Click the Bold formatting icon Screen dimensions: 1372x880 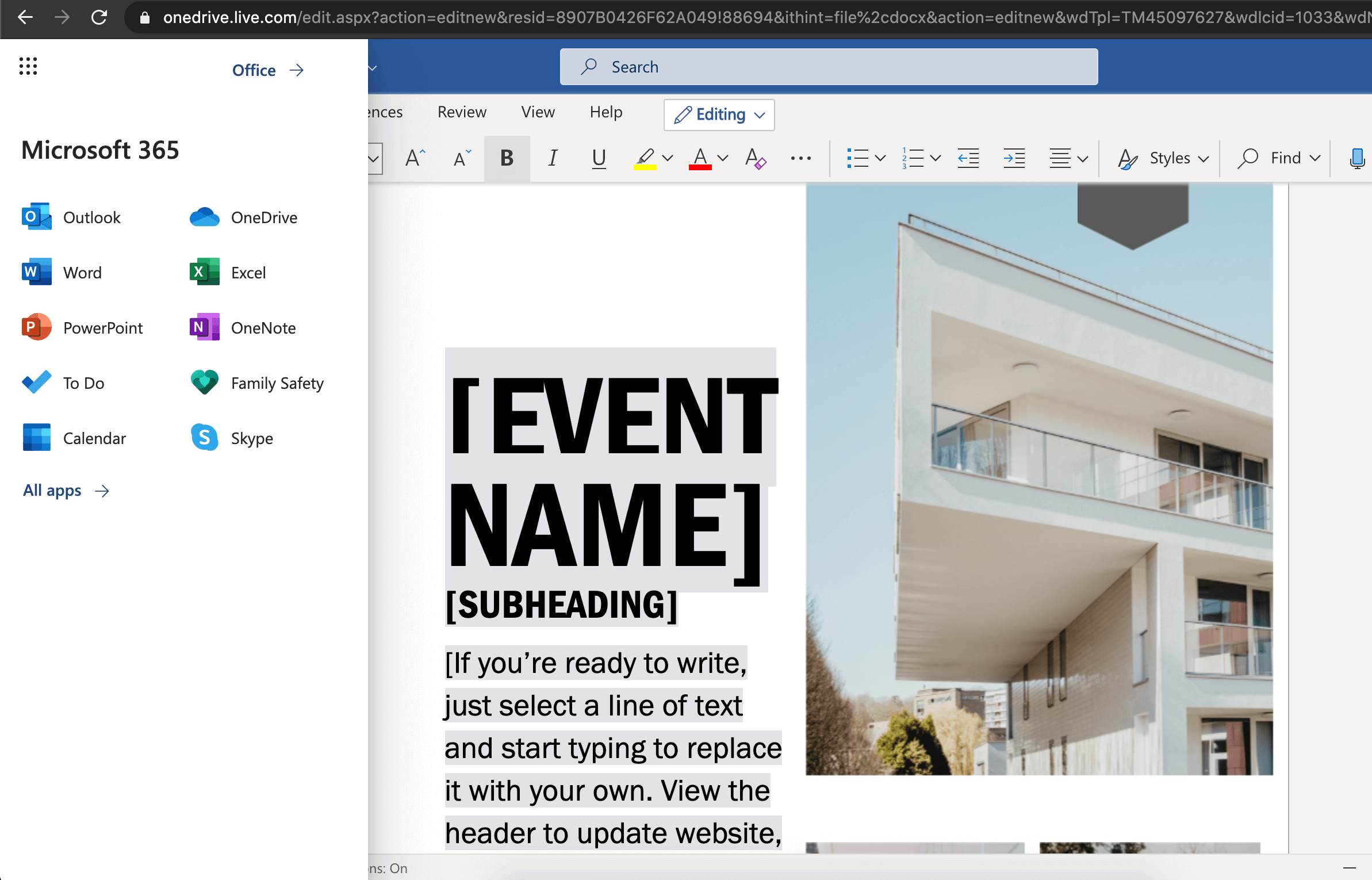(506, 157)
